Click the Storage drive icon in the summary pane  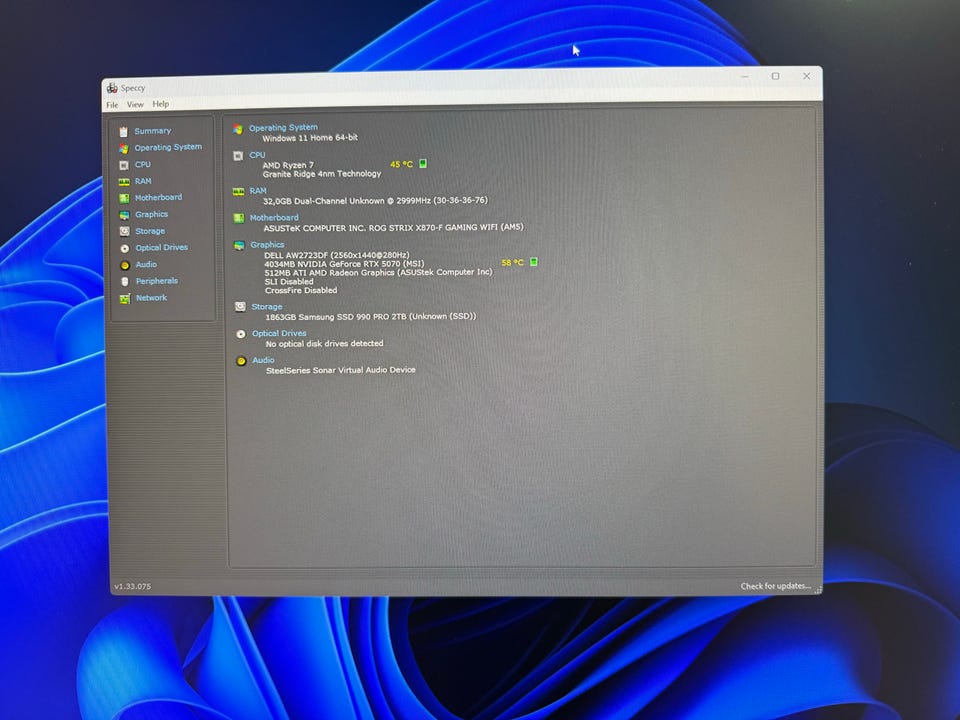240,307
